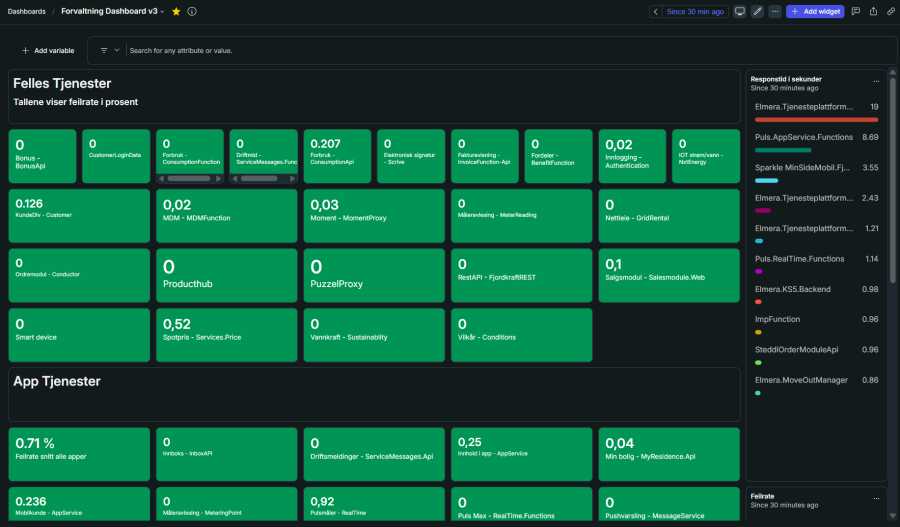The height and width of the screenshot is (527, 900).
Task: Click the Salgsmodul - Salesmodule.Web tile
Action: [669, 276]
